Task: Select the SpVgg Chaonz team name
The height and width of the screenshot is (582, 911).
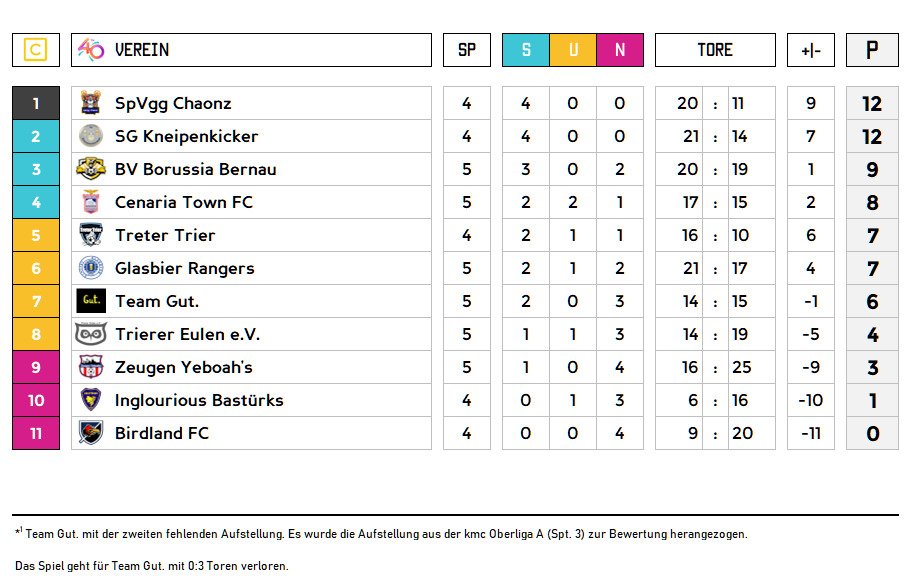Action: tap(173, 103)
